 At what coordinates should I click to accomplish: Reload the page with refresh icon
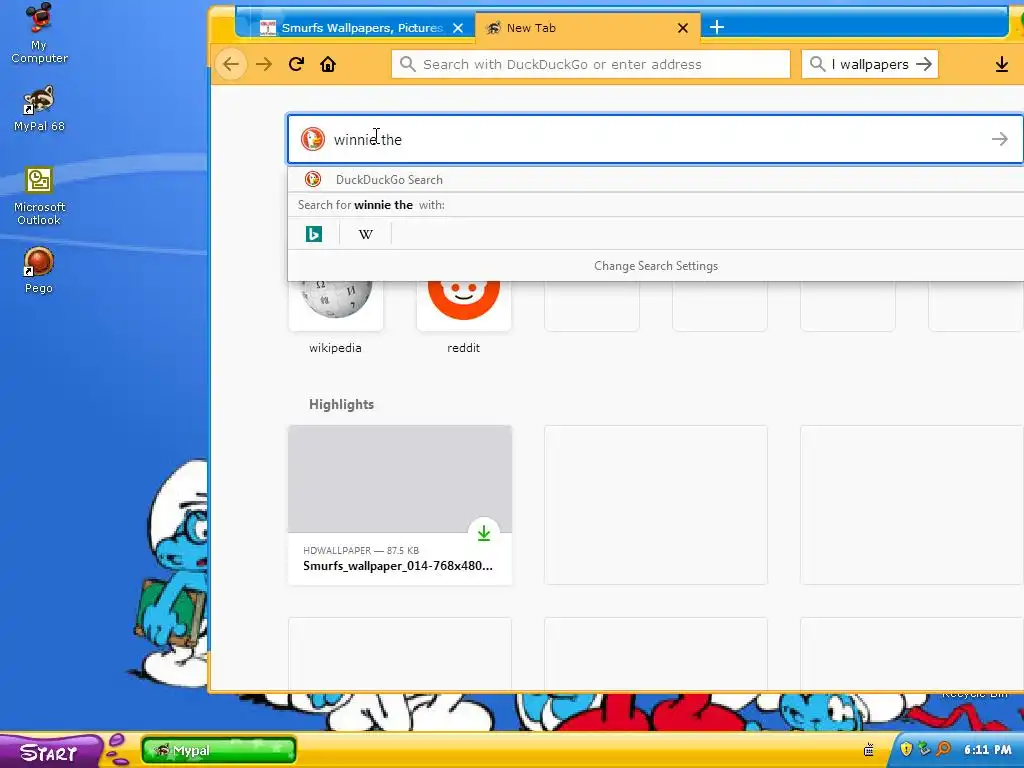coord(296,64)
